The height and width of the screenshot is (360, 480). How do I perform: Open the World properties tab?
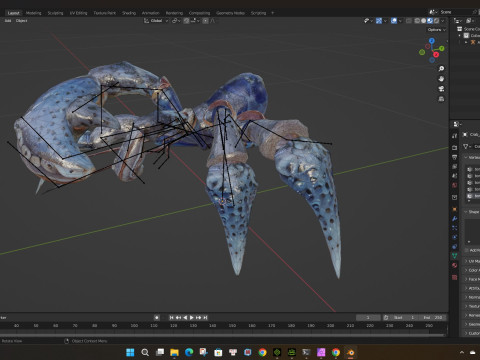454,185
